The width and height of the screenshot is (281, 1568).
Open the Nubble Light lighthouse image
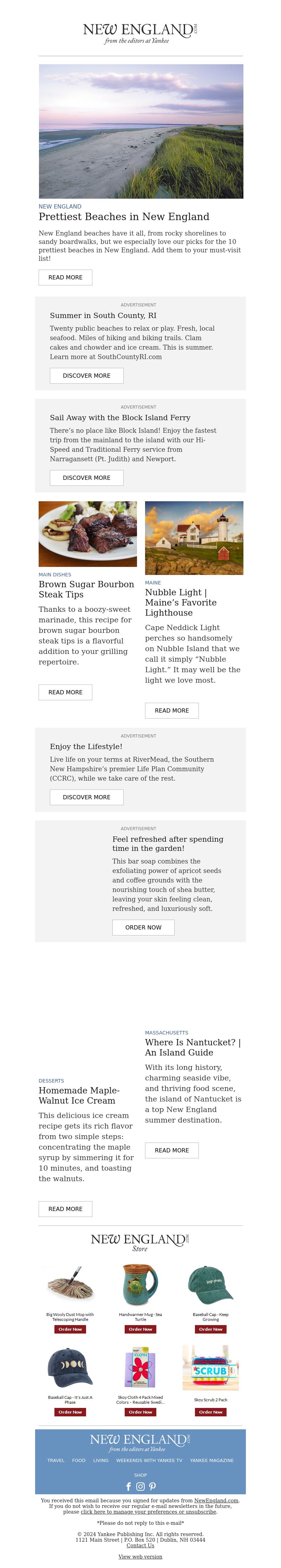pyautogui.click(x=194, y=538)
